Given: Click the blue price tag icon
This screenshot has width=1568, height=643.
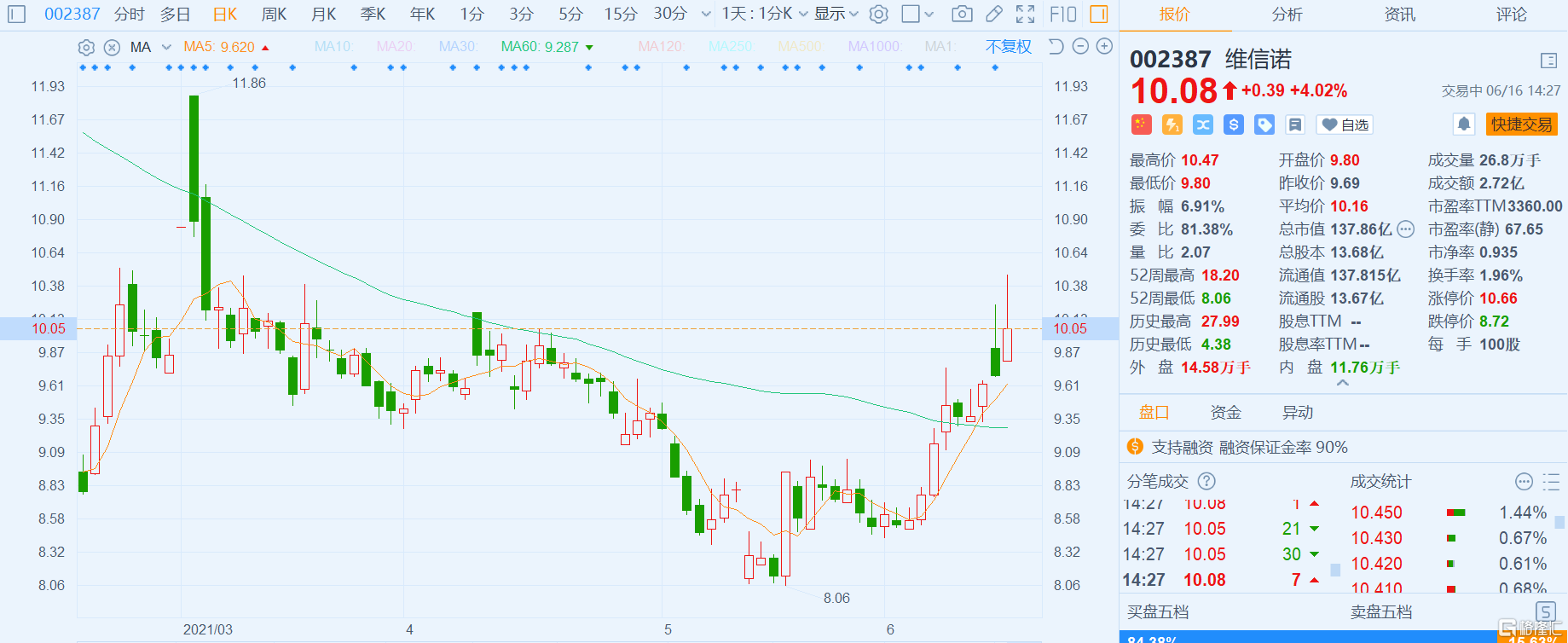Looking at the screenshot, I should coord(1264,125).
